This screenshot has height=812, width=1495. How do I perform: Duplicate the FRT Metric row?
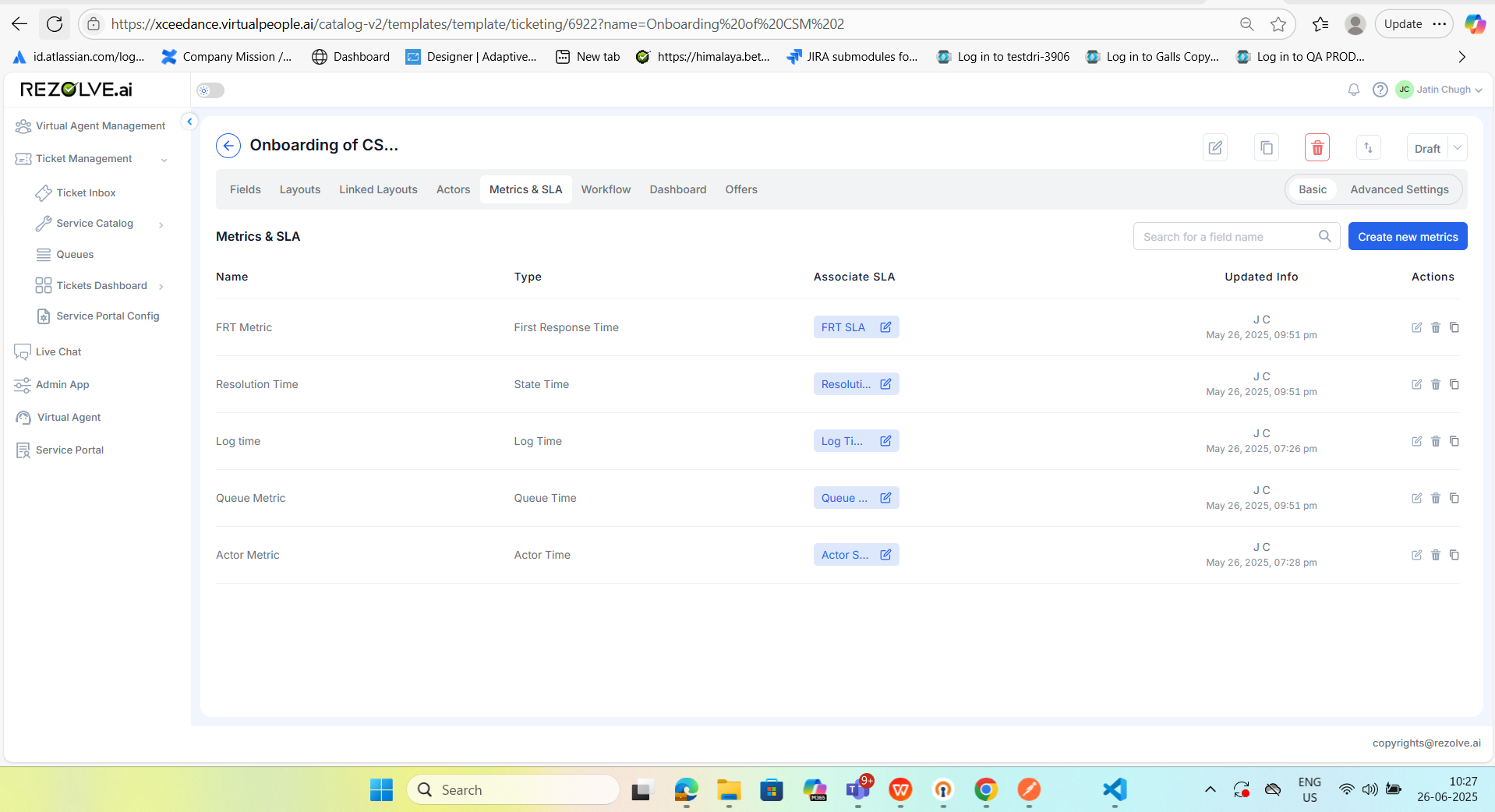(1454, 327)
